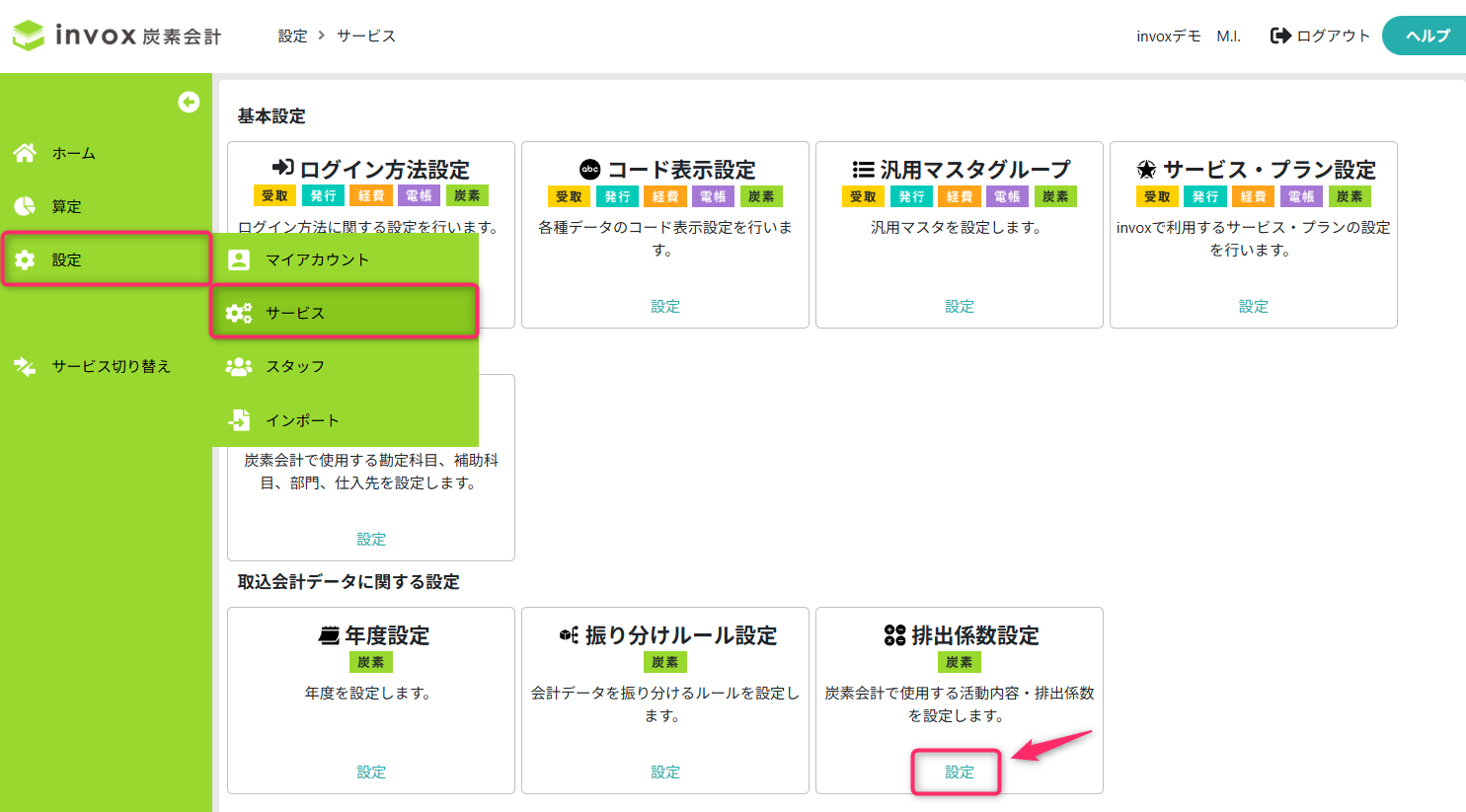Click the ログイン方法設定 login arrow icon
Image resolution: width=1466 pixels, height=812 pixels.
(x=283, y=168)
